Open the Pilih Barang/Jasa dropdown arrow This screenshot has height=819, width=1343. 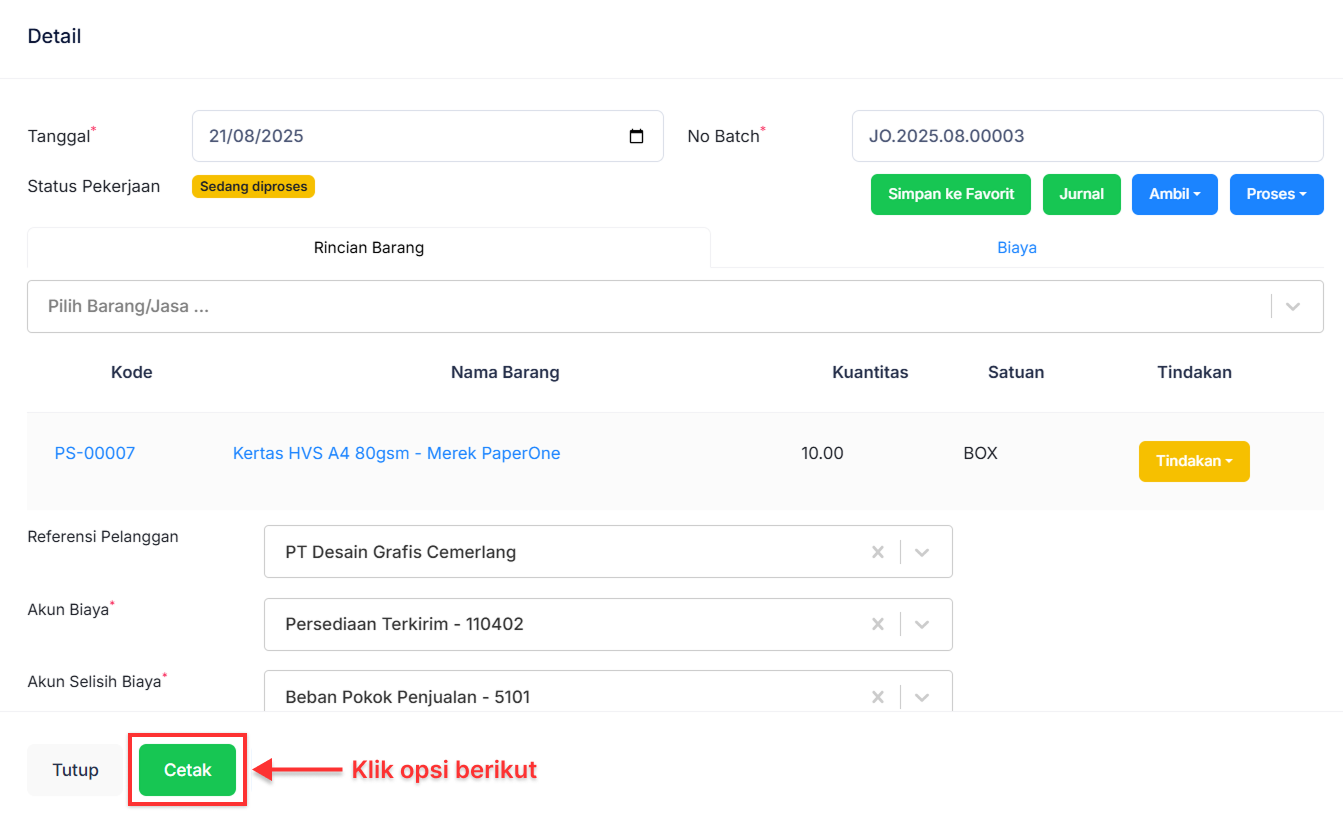[1292, 306]
